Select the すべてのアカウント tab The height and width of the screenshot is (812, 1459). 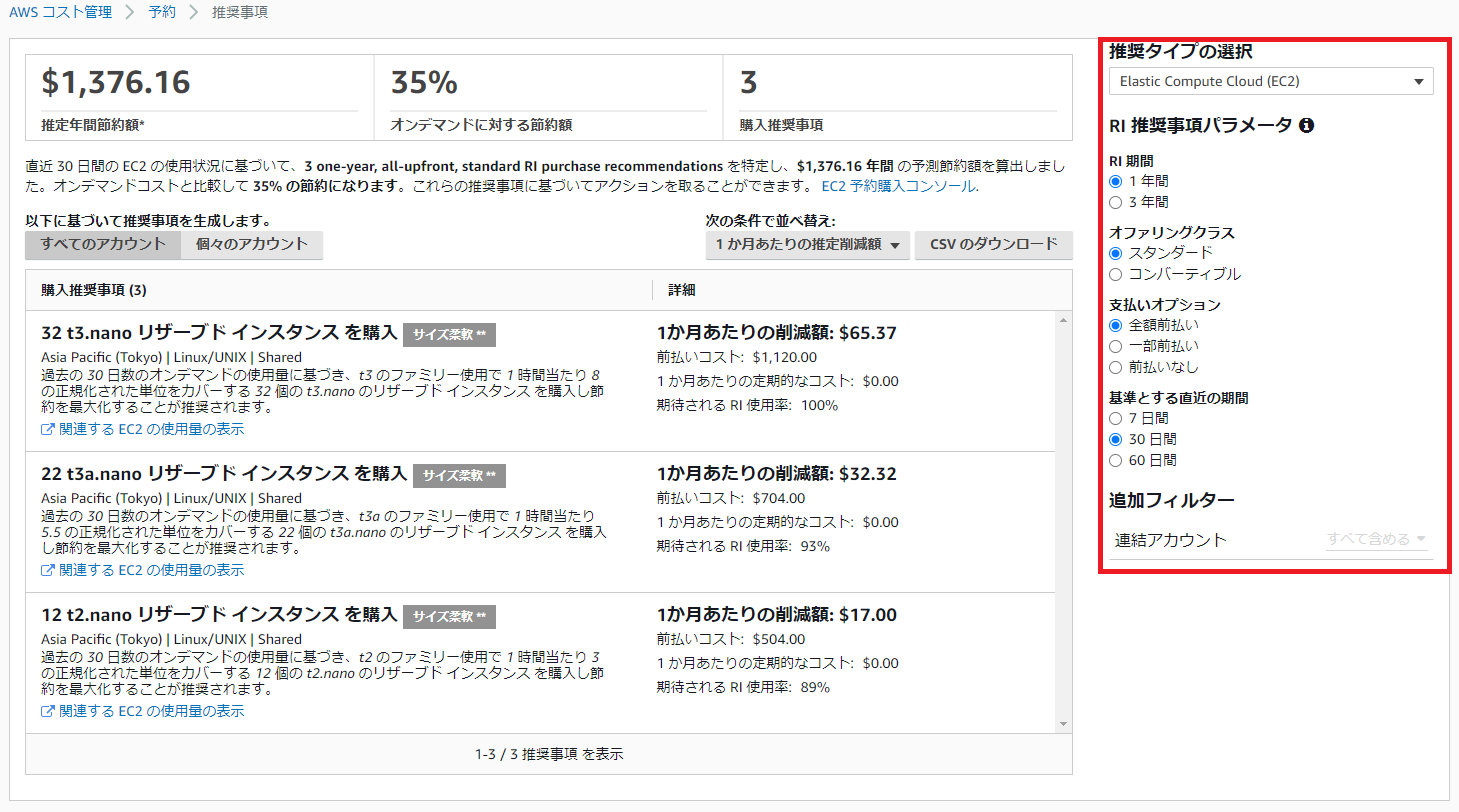pyautogui.click(x=103, y=245)
